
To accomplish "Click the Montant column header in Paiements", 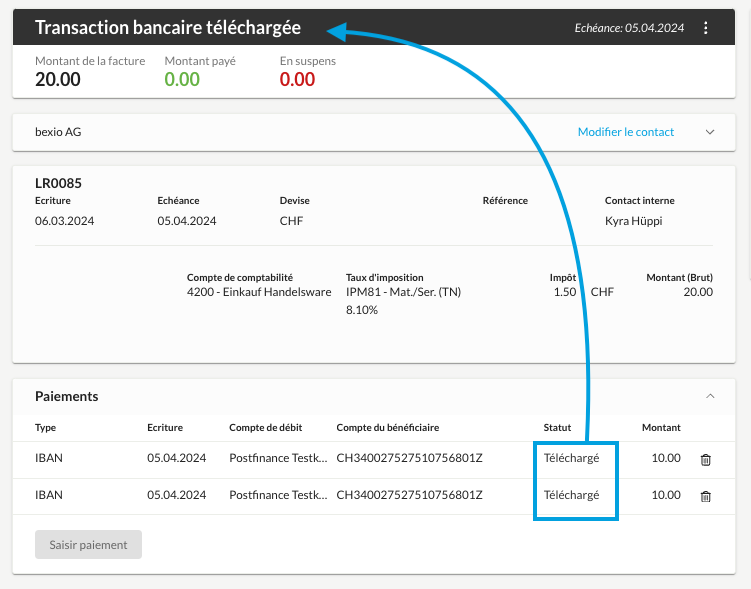I will point(661,428).
